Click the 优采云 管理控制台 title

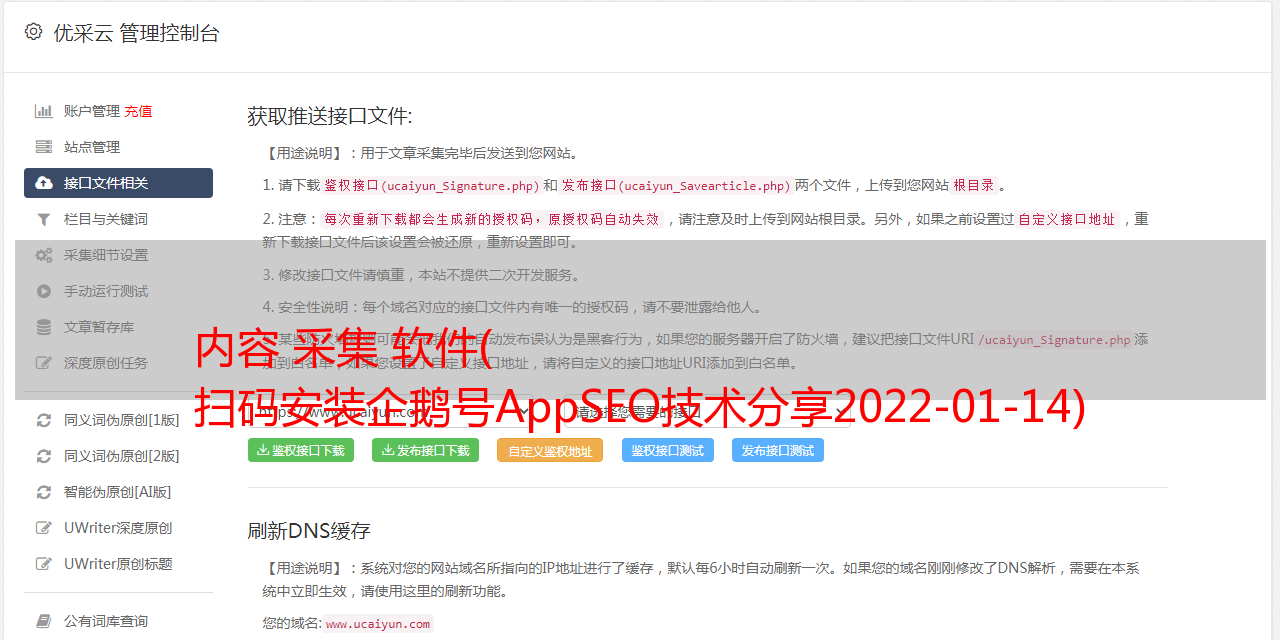pos(136,33)
